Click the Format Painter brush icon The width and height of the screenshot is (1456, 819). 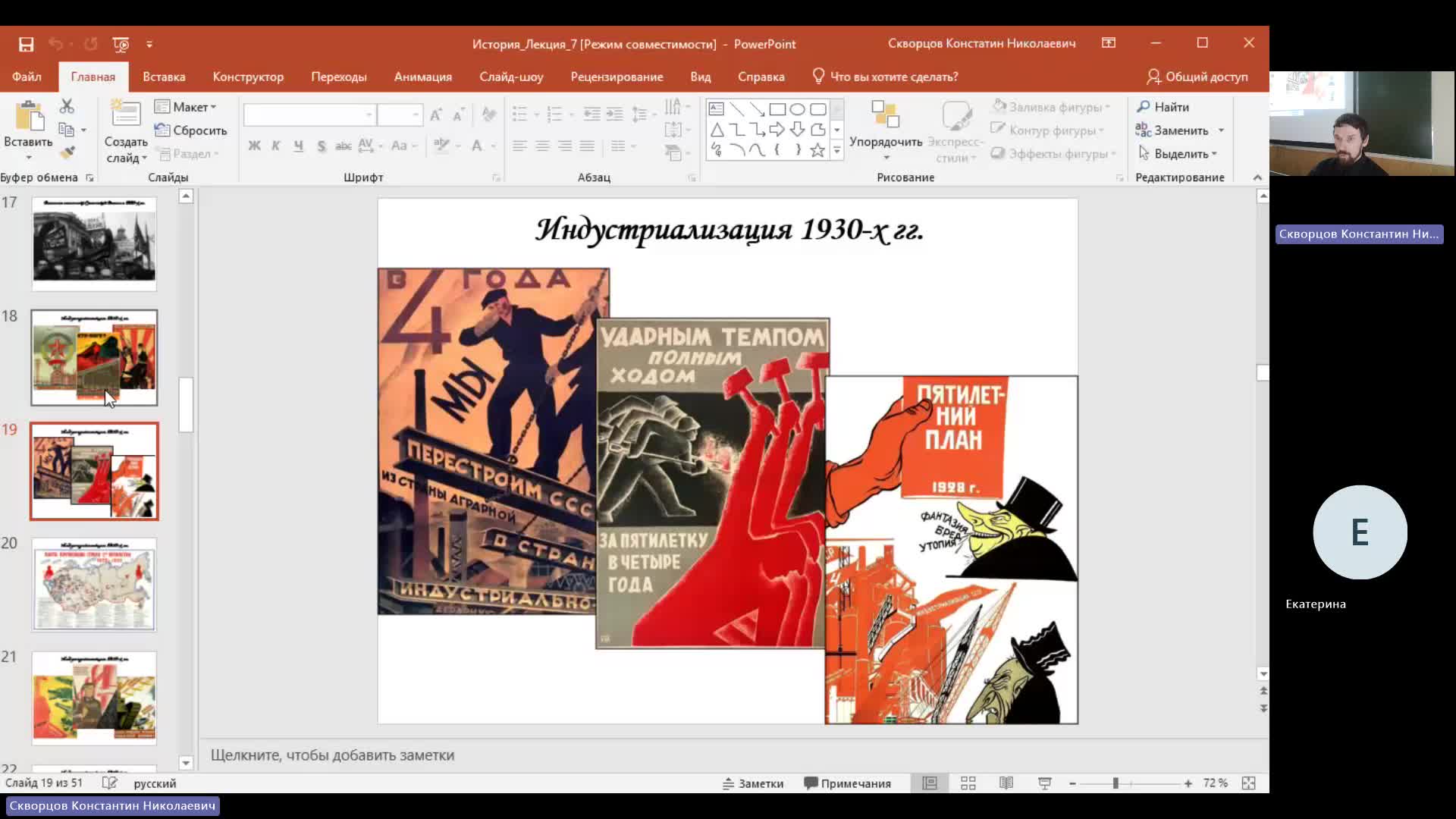coord(67,152)
